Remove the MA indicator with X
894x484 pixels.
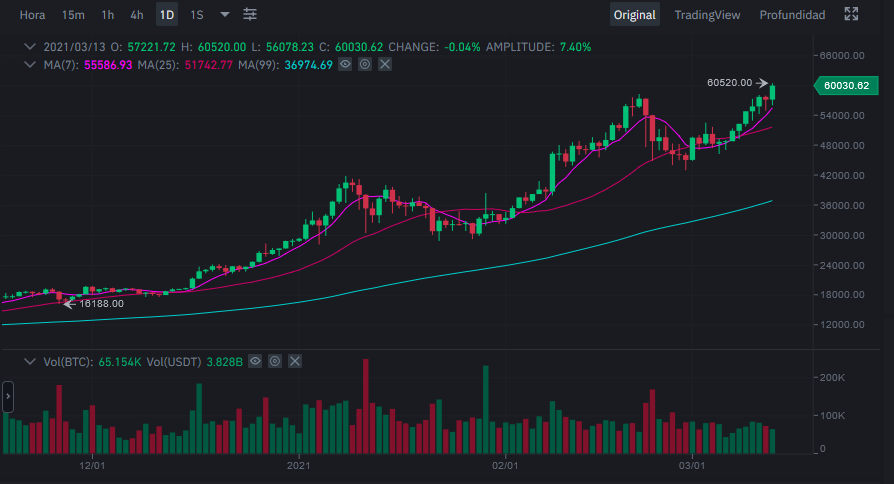[385, 64]
